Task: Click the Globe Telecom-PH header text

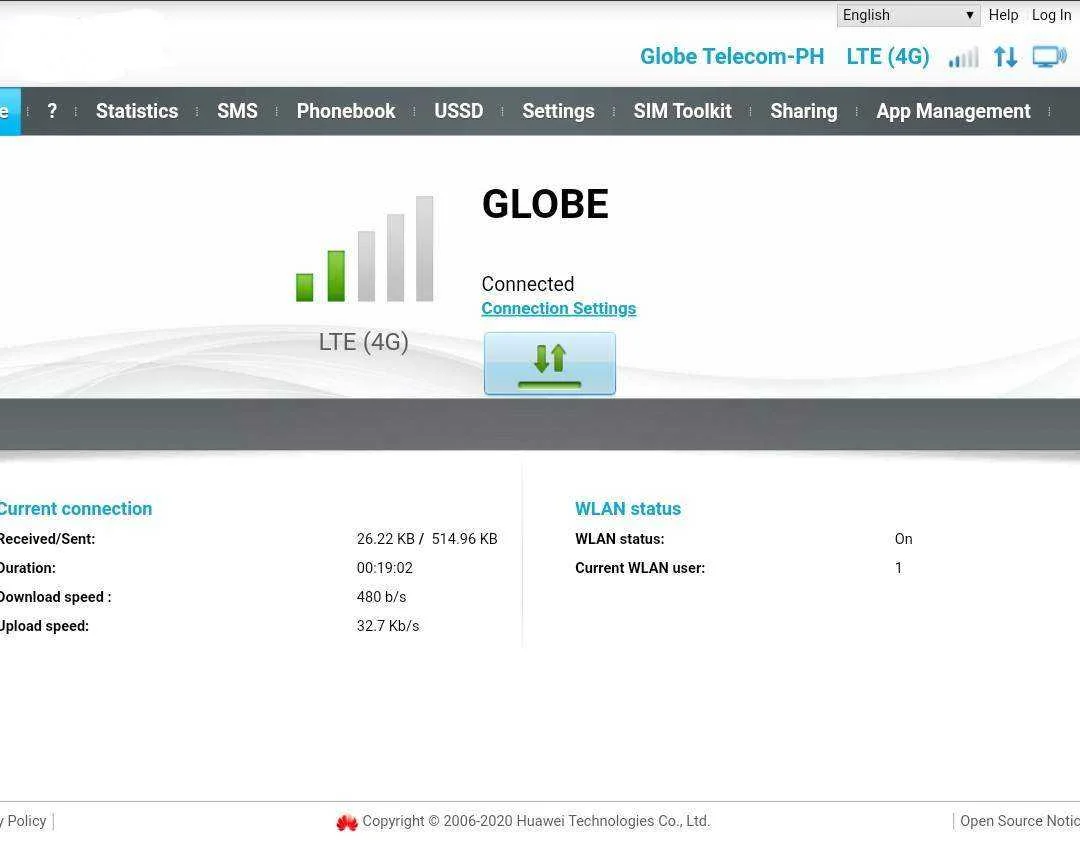Action: pyautogui.click(x=731, y=56)
